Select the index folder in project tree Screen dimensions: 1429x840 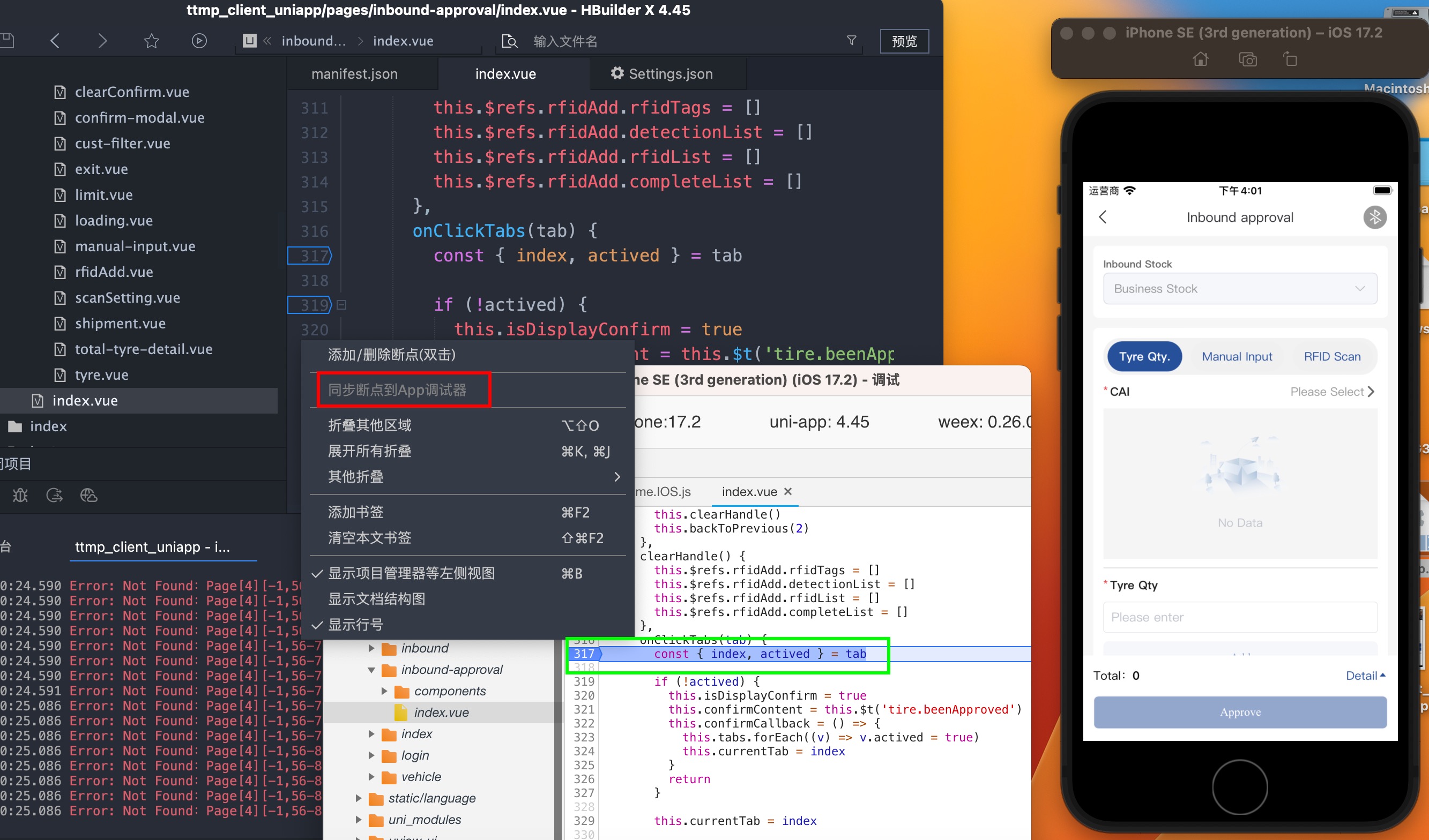tap(48, 426)
